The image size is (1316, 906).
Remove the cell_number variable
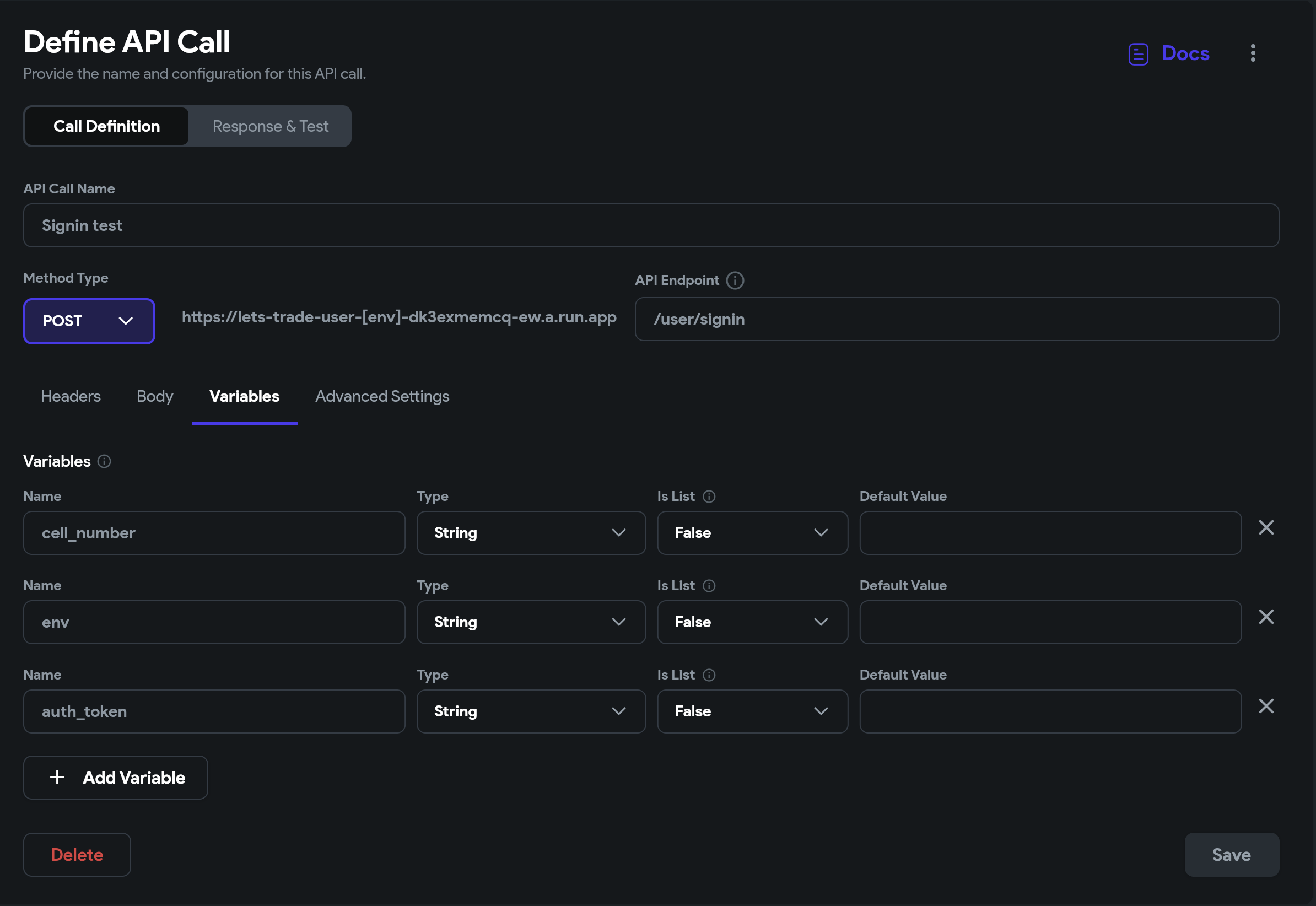point(1266,527)
